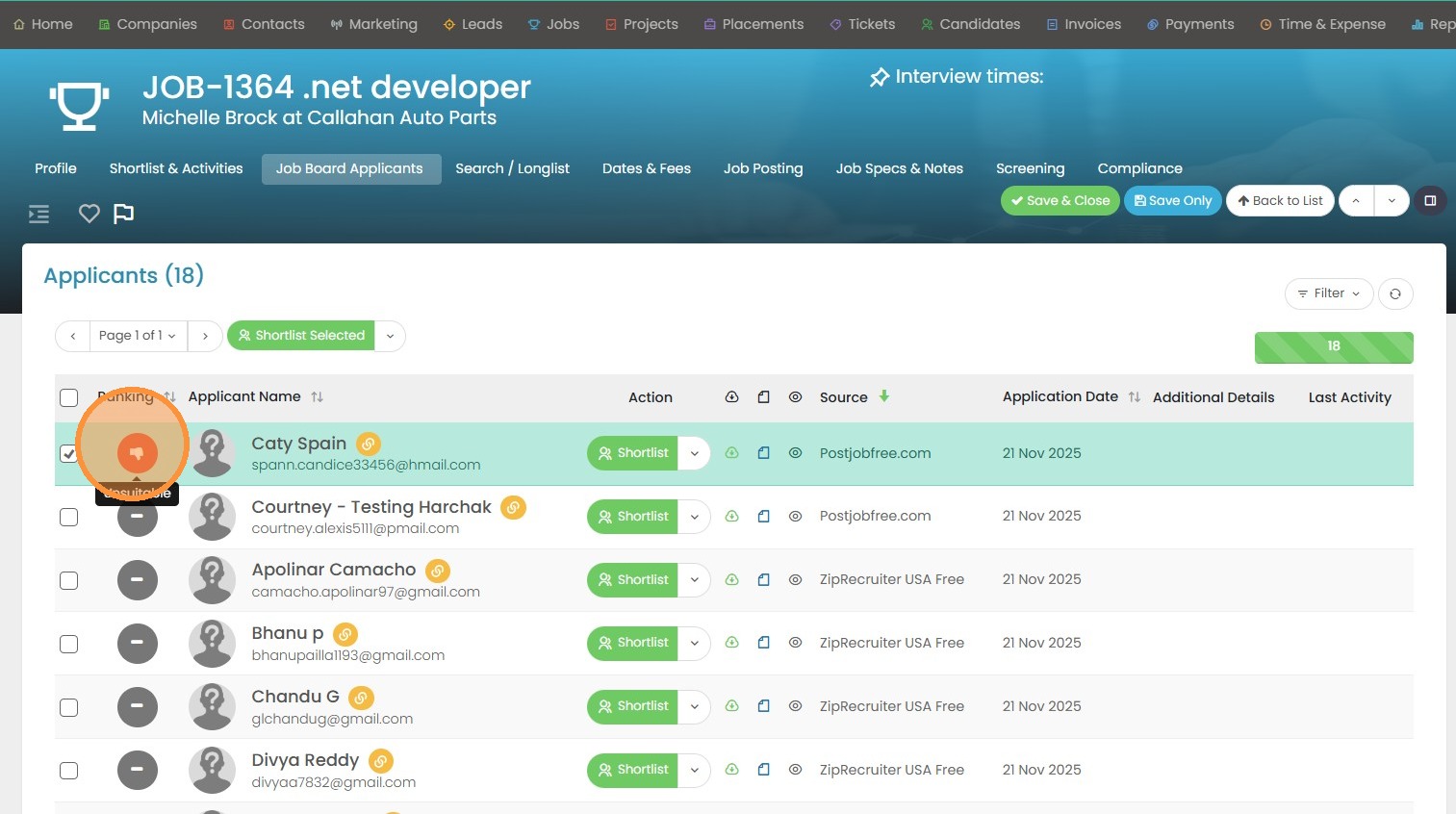Open the Page 1 of 1 selector
This screenshot has width=1456, height=814.
point(138,336)
